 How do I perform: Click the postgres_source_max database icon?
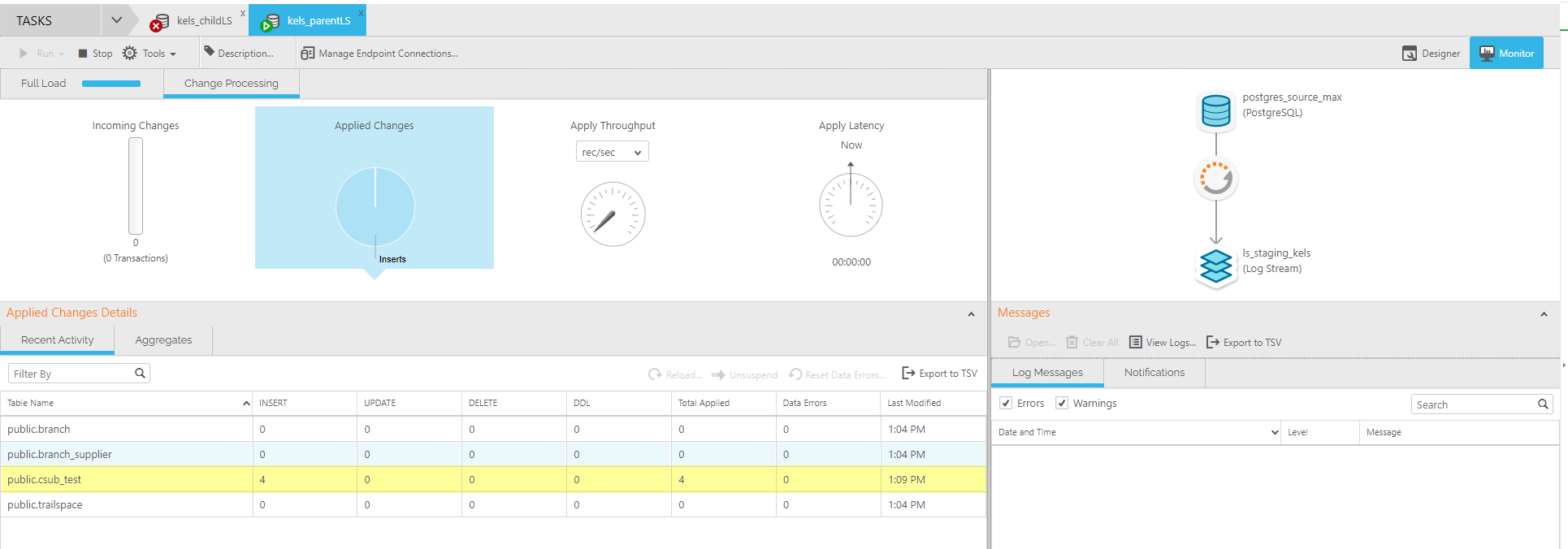(1215, 111)
